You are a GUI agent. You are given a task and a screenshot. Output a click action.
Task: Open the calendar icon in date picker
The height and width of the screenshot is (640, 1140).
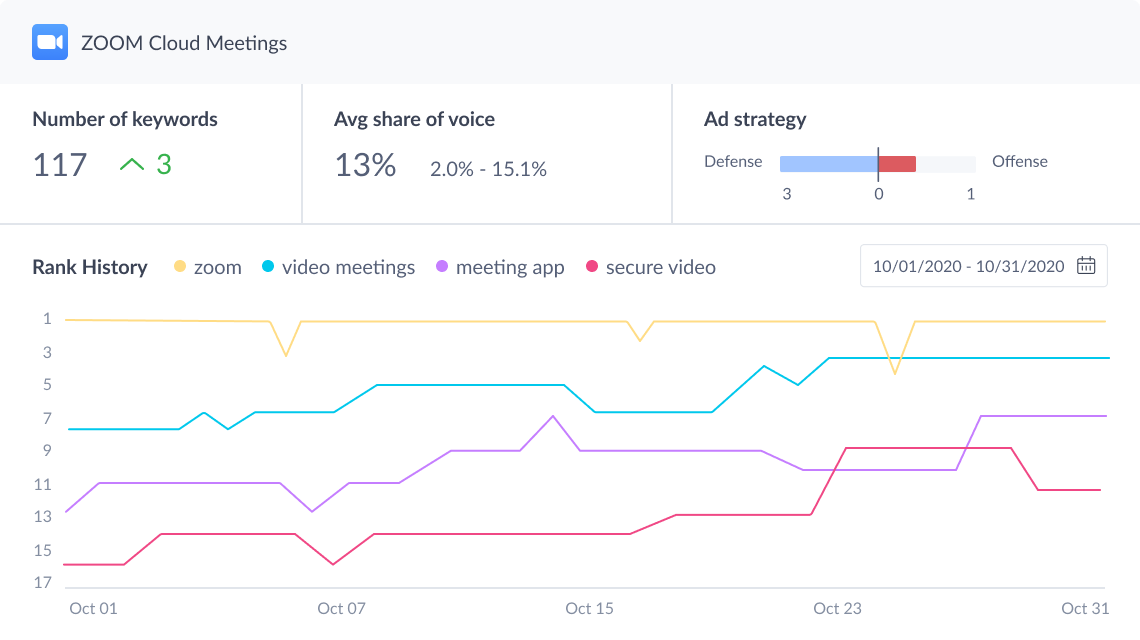pos(1086,266)
